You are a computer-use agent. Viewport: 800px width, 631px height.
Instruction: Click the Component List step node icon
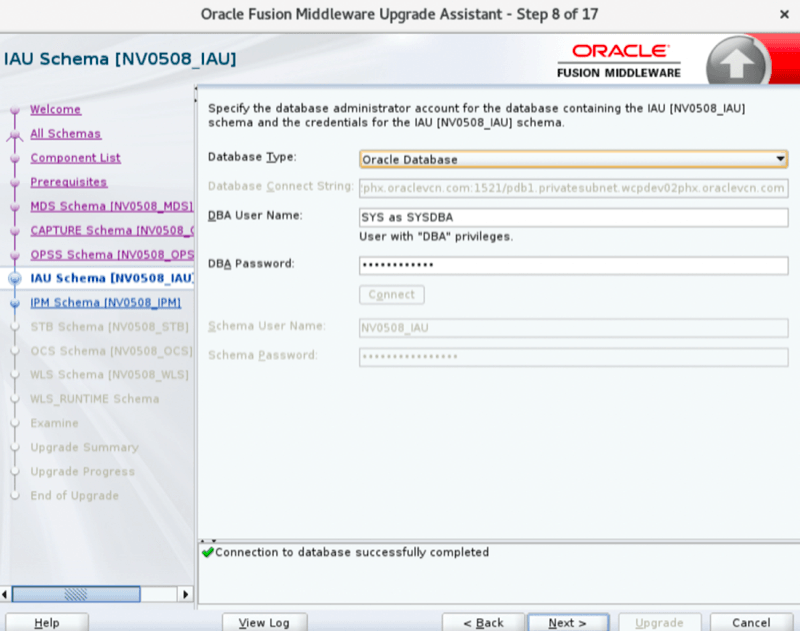[x=15, y=158]
